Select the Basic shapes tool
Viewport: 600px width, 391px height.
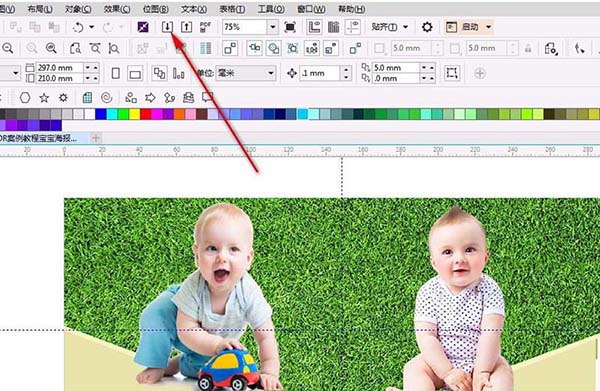(131, 98)
